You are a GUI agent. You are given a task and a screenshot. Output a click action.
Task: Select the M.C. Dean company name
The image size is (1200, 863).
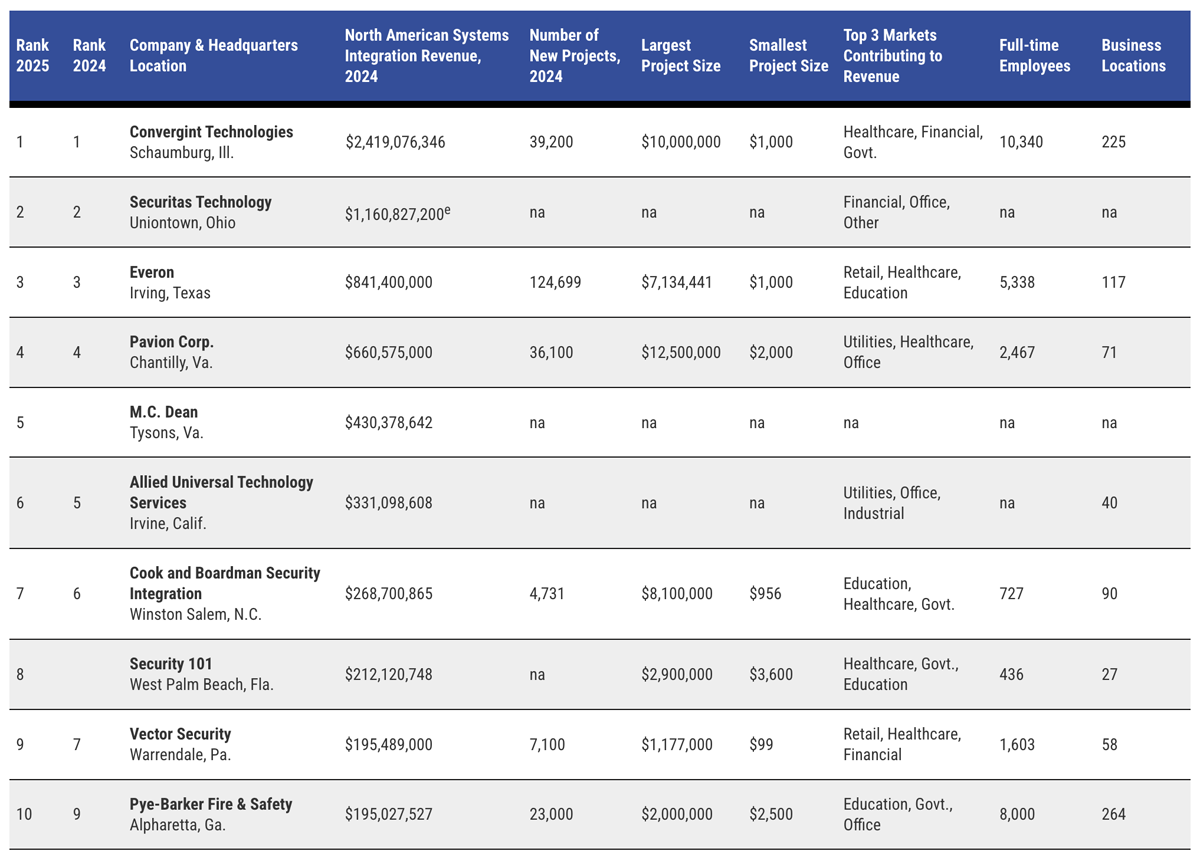164,412
